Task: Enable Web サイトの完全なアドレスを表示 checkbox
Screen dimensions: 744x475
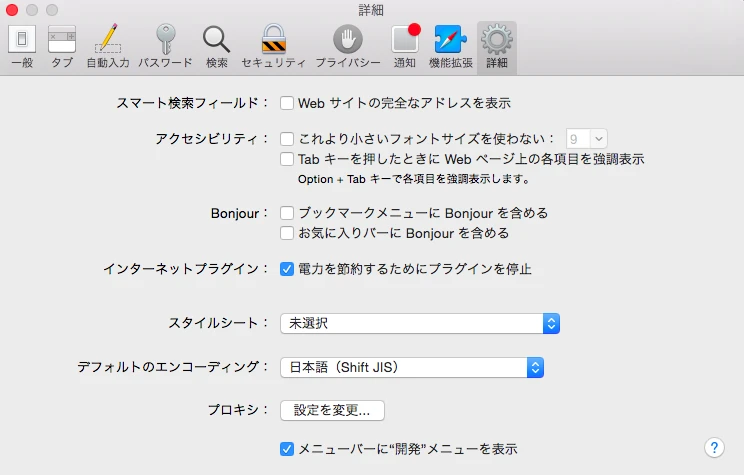Action: click(287, 102)
